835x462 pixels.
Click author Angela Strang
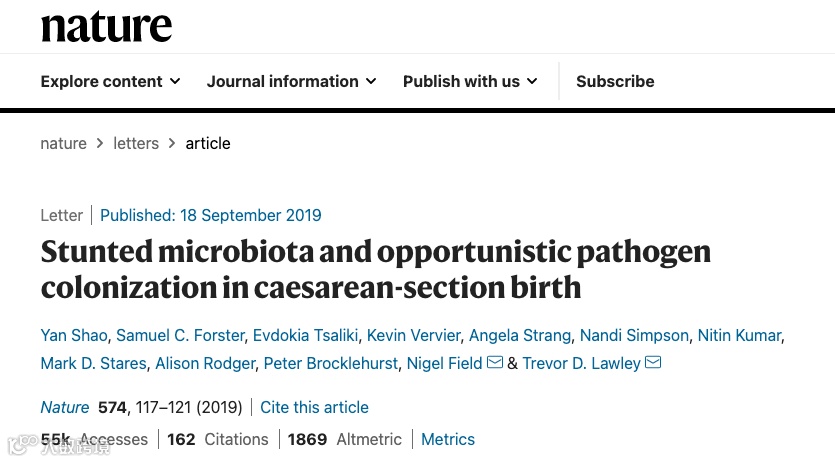520,335
